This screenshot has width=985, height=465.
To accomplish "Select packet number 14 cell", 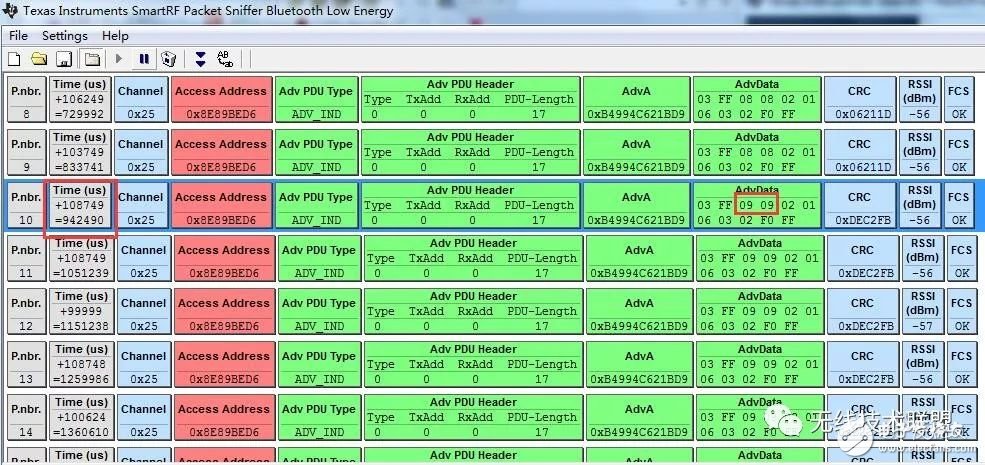I will pos(28,417).
